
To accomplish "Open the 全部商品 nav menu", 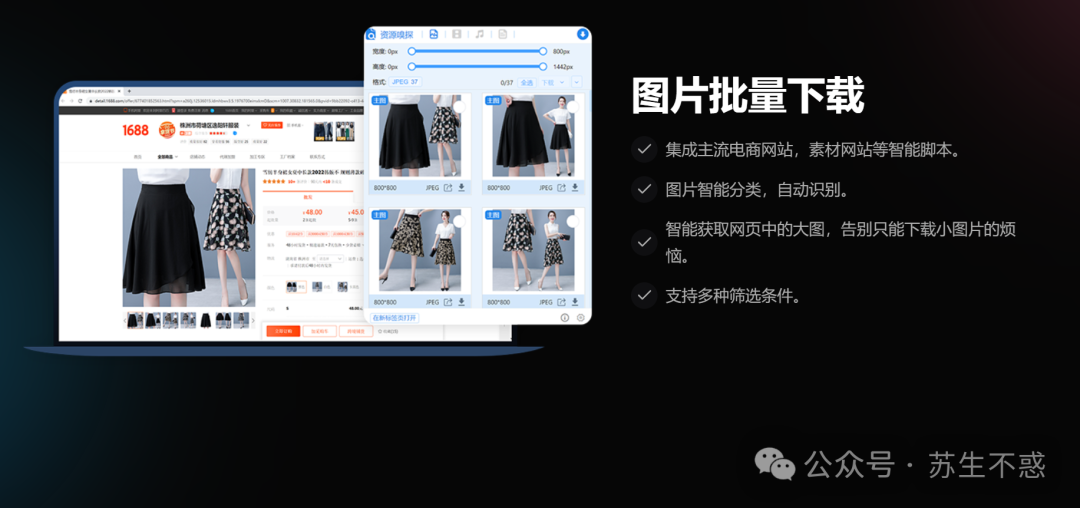I will [x=167, y=156].
